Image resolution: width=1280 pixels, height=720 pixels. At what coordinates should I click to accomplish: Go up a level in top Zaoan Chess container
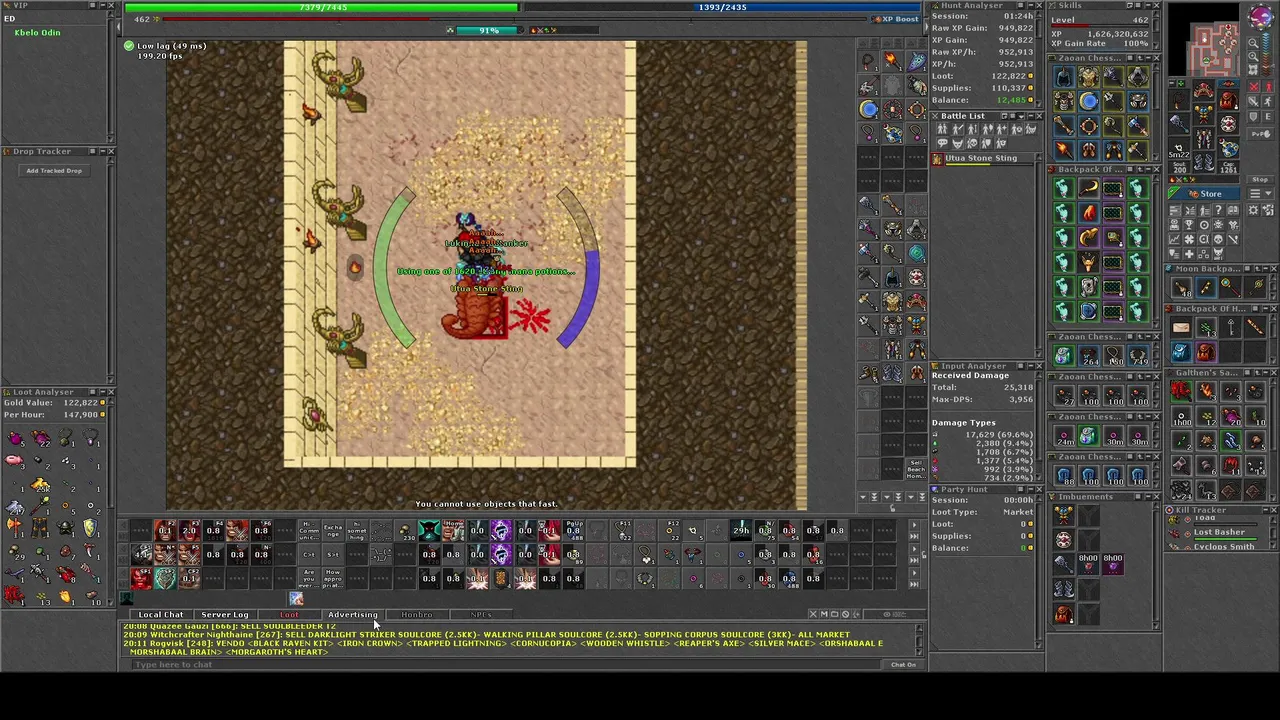[1140, 58]
